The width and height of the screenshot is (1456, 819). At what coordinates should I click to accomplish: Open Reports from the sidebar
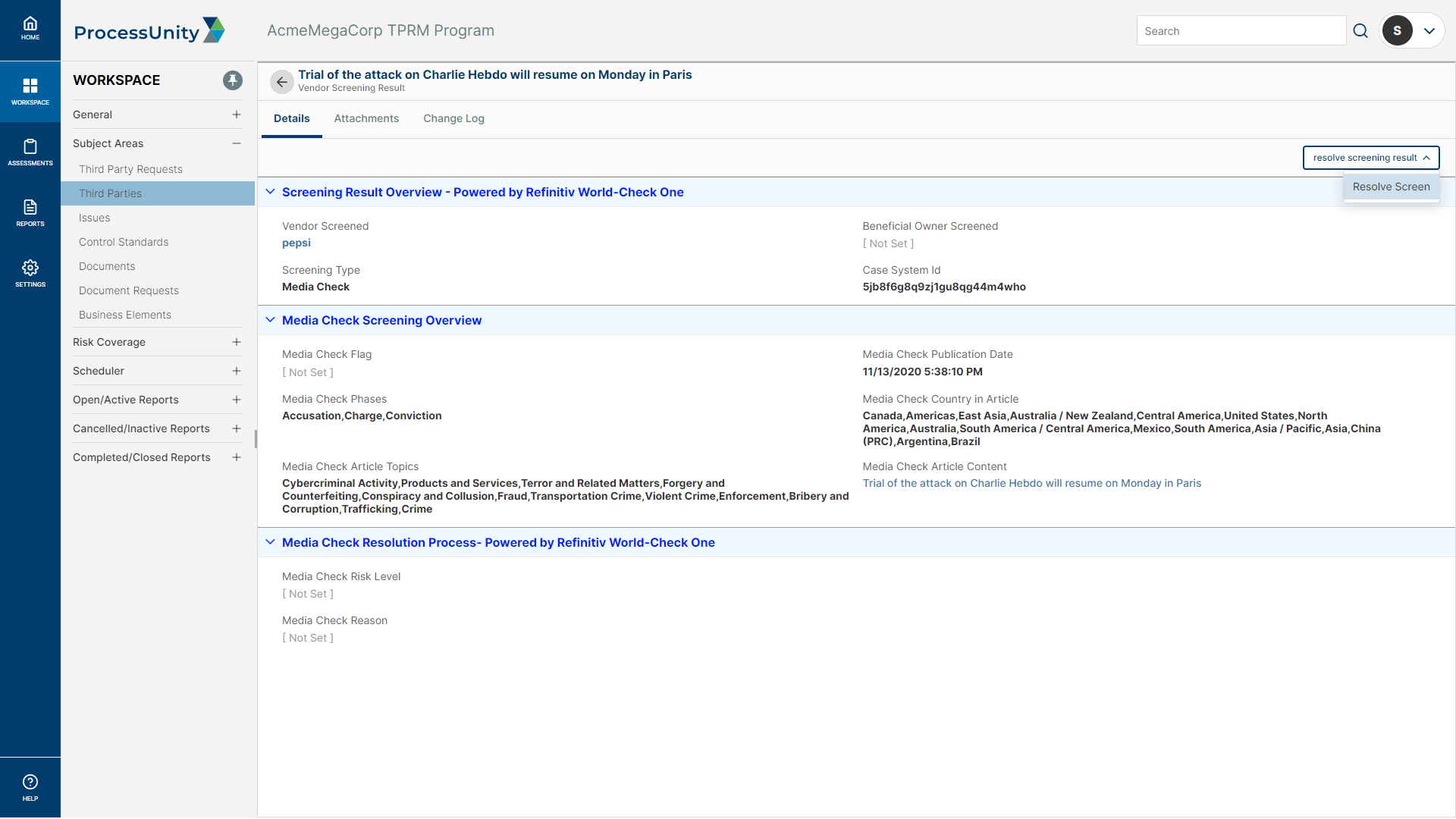pos(30,212)
